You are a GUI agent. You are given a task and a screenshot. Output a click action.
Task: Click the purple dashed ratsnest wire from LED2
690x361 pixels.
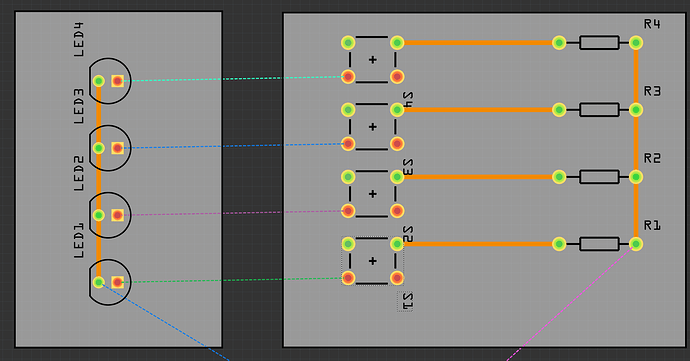tap(233, 213)
